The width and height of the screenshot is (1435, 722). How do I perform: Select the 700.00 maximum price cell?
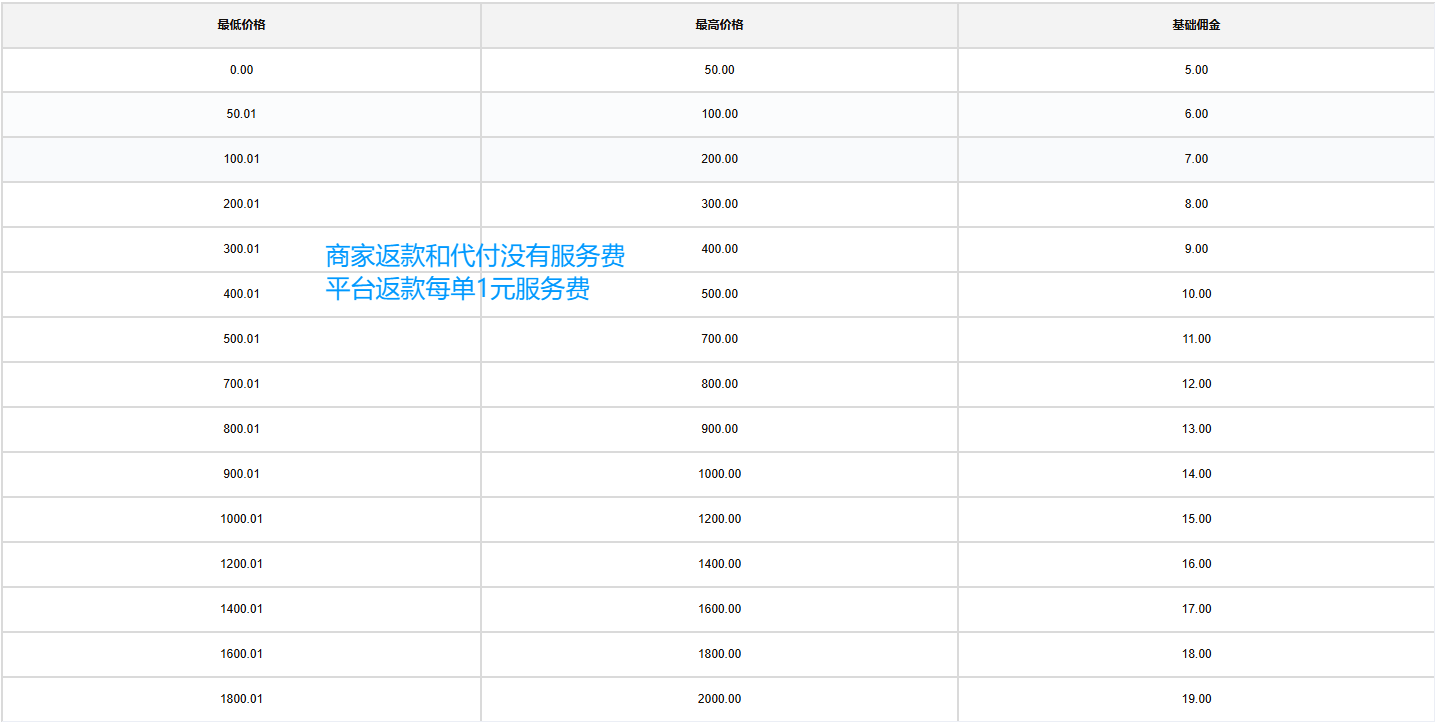tap(719, 339)
